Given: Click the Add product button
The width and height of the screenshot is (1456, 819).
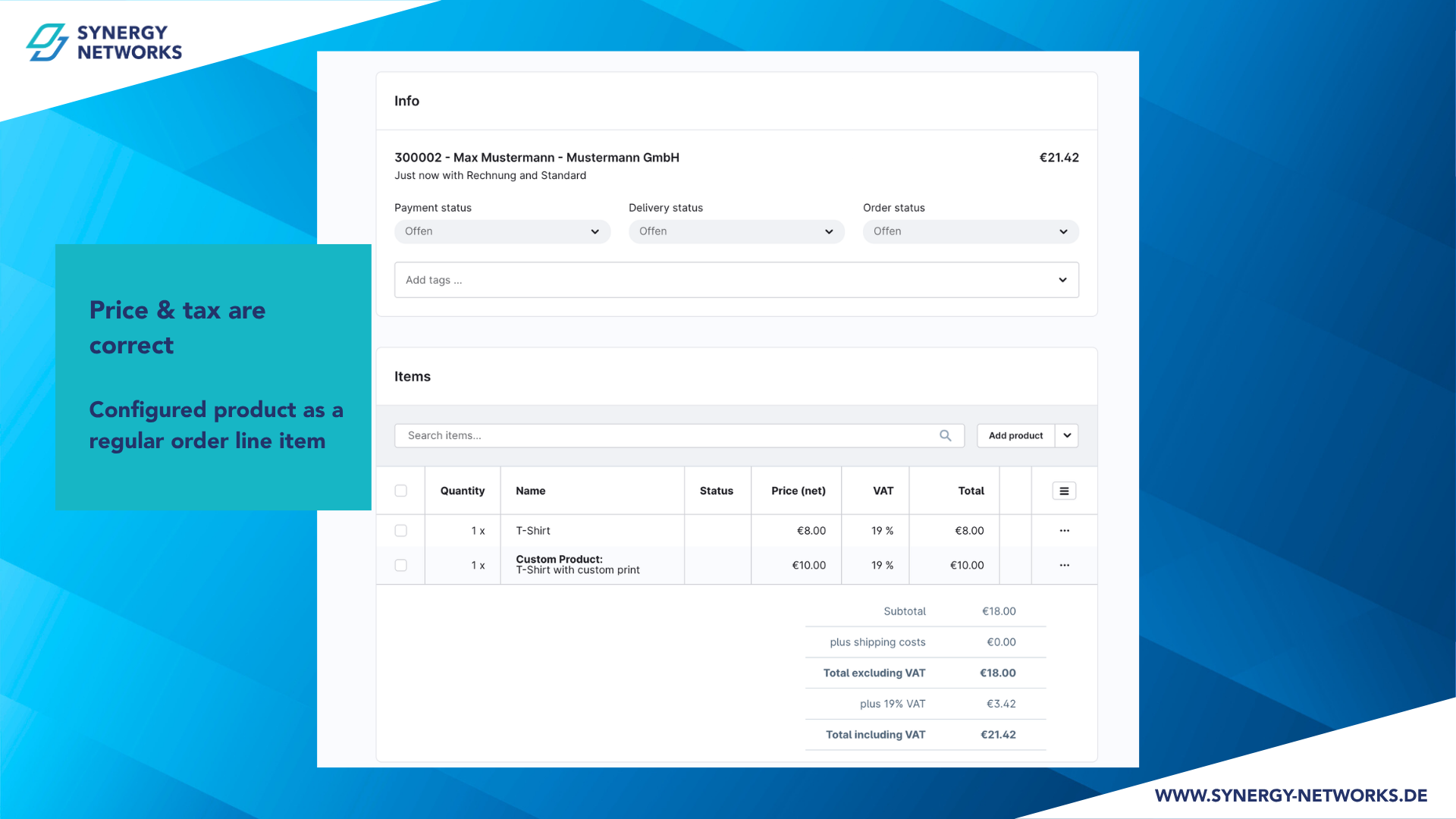Looking at the screenshot, I should click(1015, 435).
